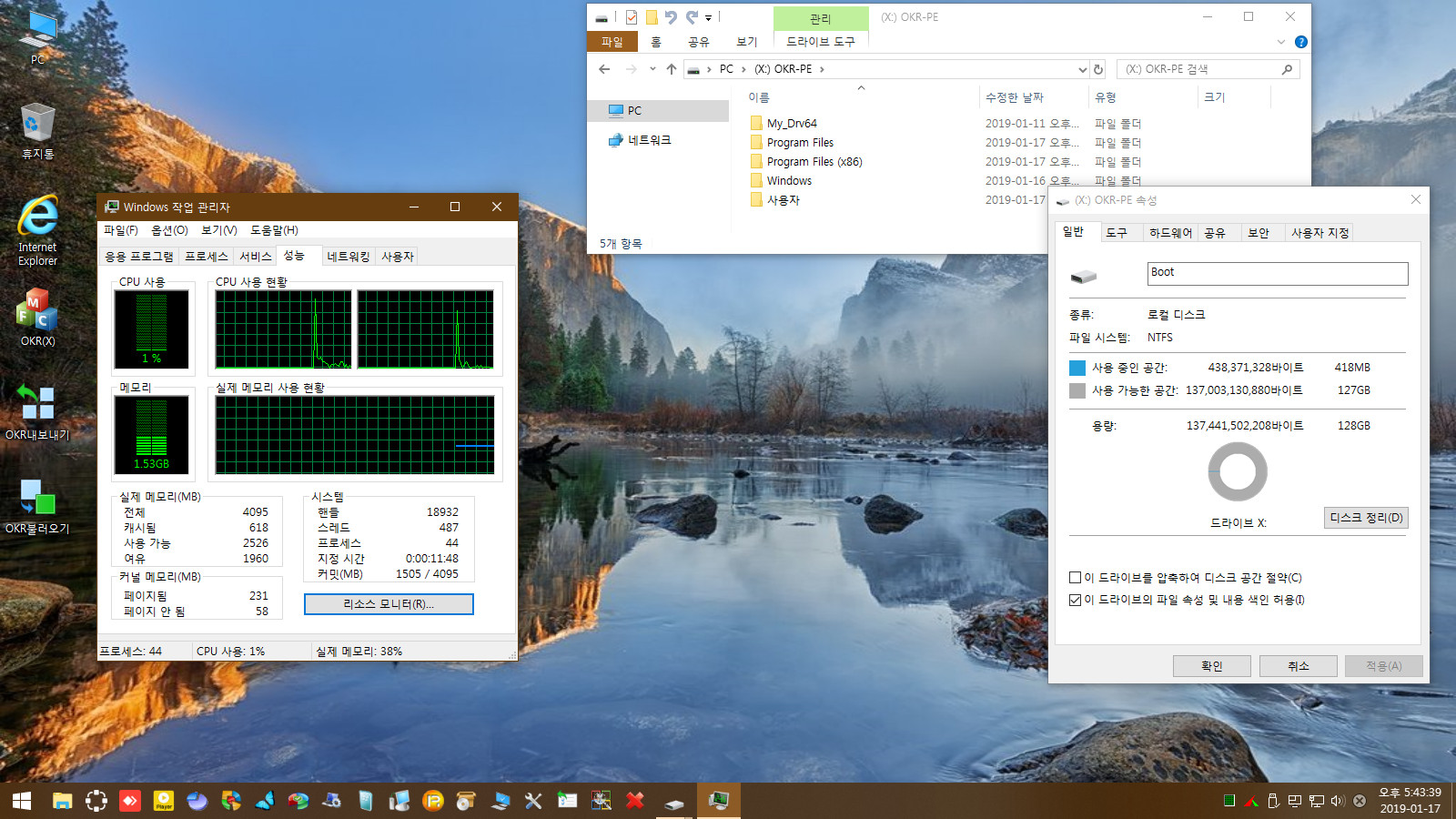Screen dimensions: 1456x819
Task: Open the red AnyDesk taskbar icon
Action: click(x=130, y=801)
